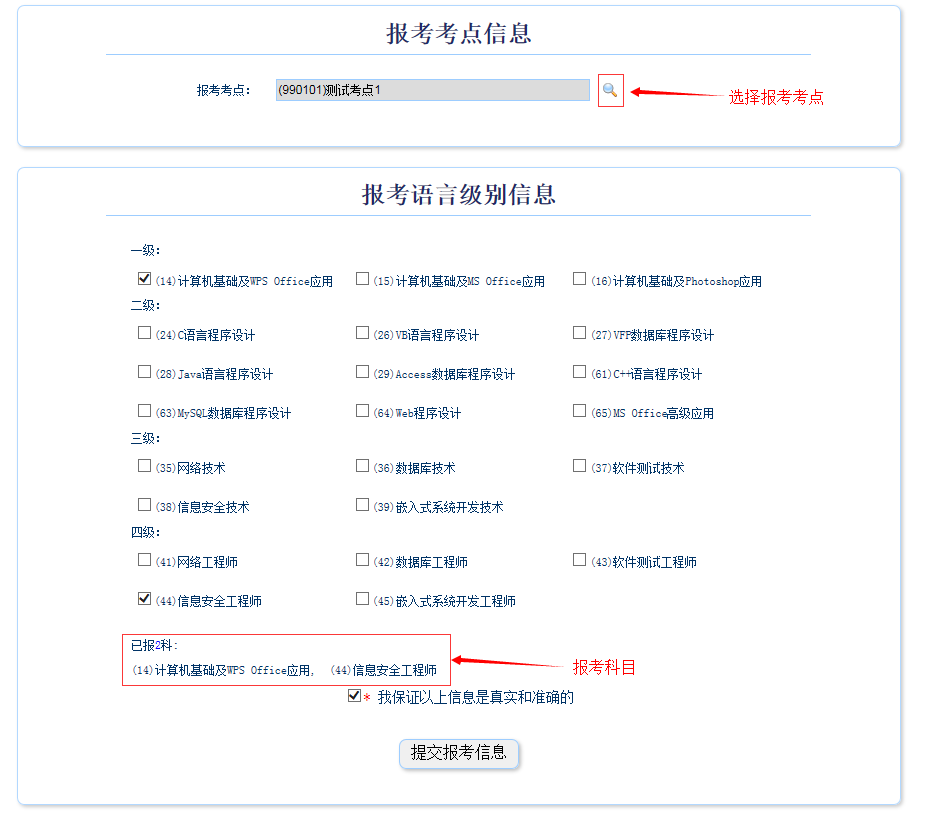Uncheck (14) WPS Office应用 checkbox
This screenshot has width=950, height=818.
coord(145,279)
